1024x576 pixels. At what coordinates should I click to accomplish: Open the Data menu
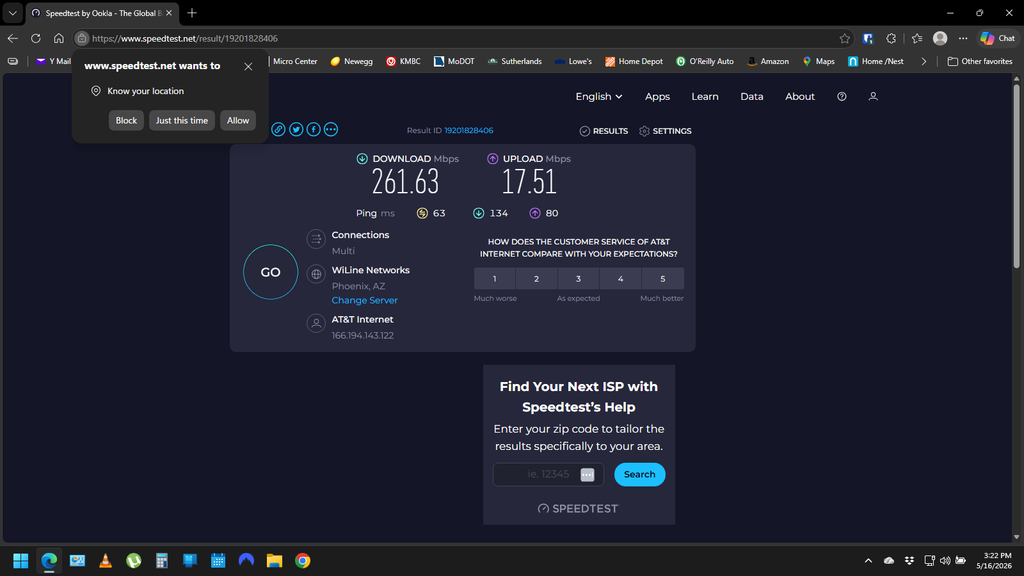coord(752,97)
